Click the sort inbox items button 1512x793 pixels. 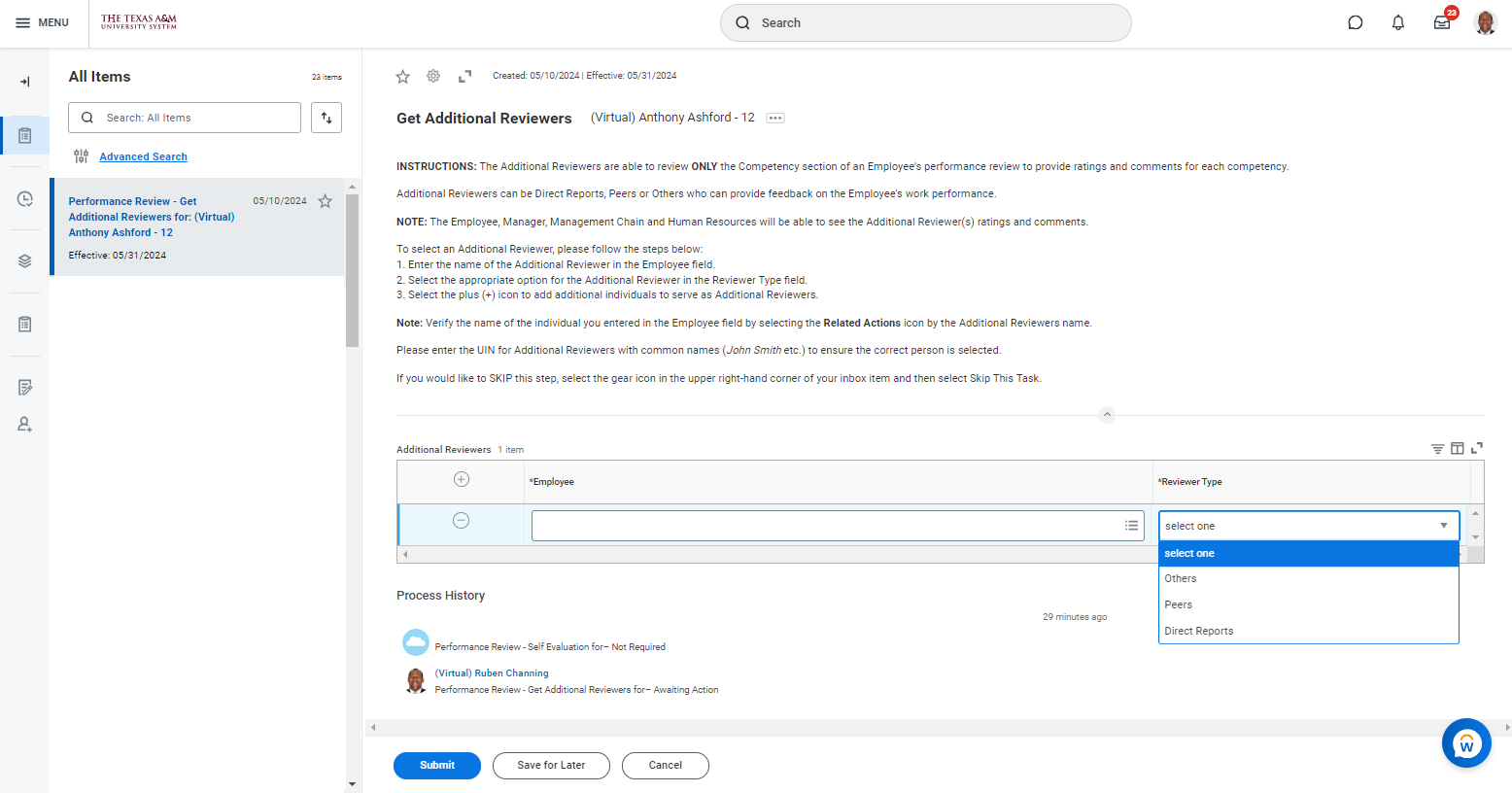click(x=326, y=118)
